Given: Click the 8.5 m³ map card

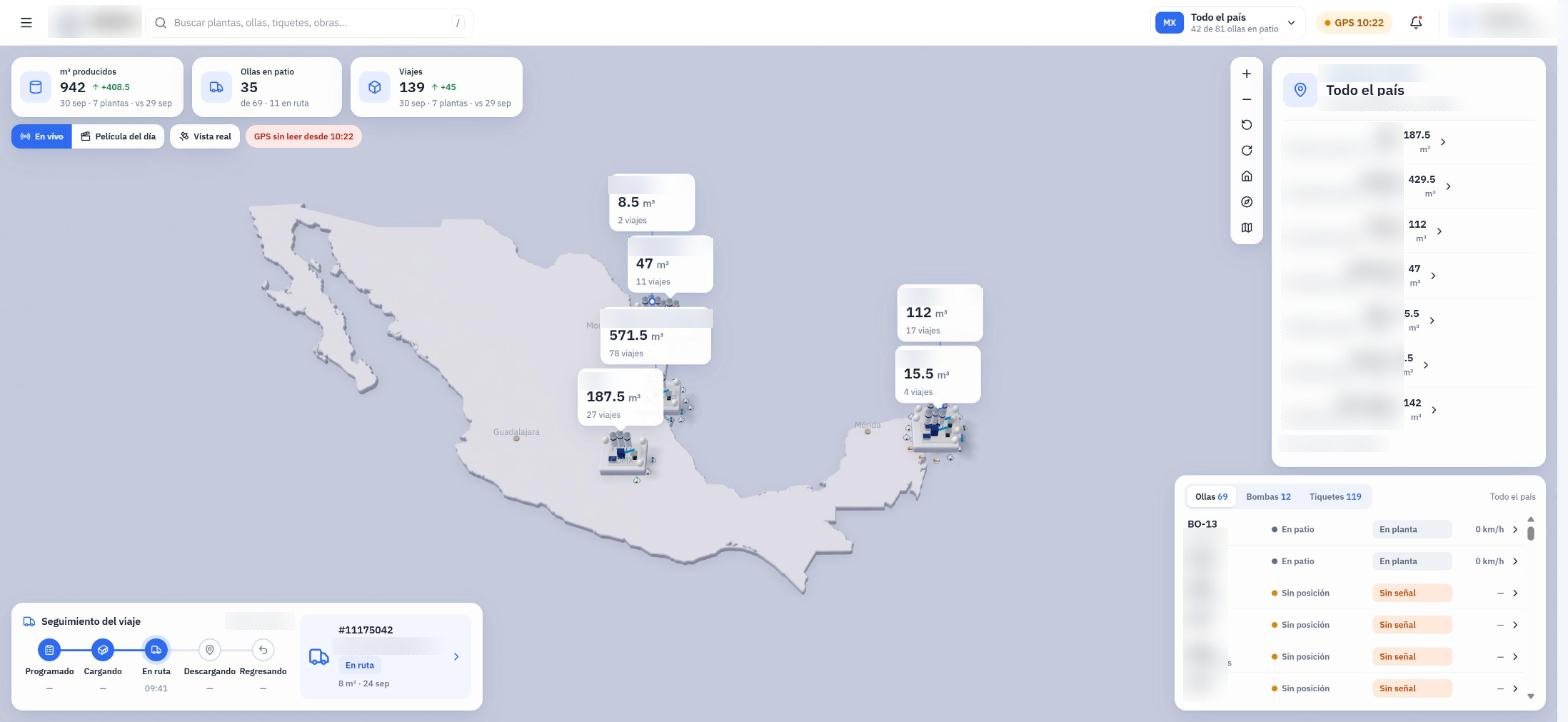Looking at the screenshot, I should coord(651,203).
